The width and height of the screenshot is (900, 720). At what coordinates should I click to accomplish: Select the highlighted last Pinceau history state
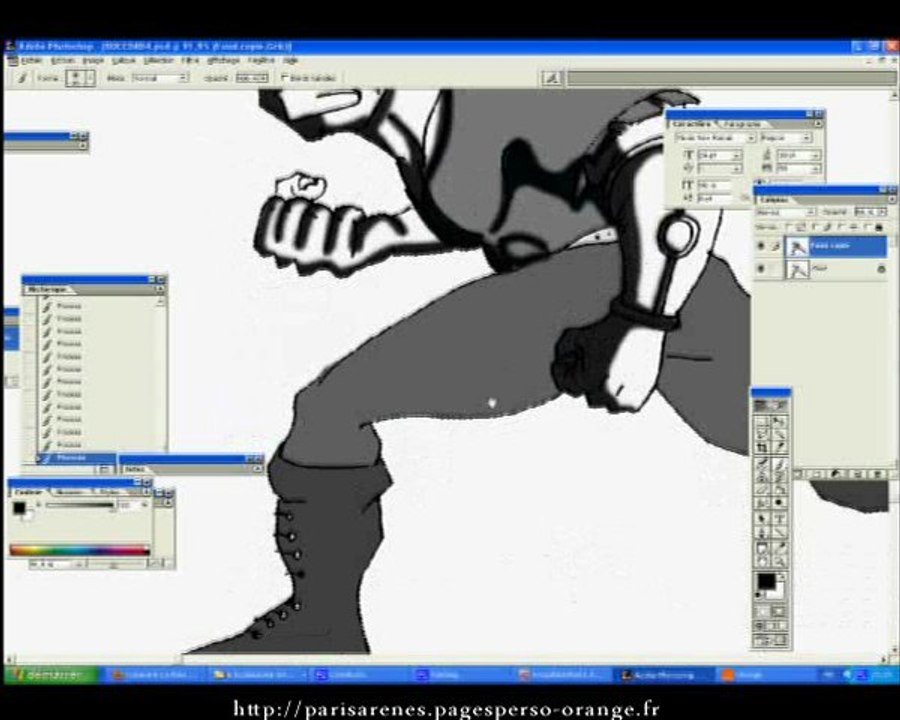click(76, 458)
